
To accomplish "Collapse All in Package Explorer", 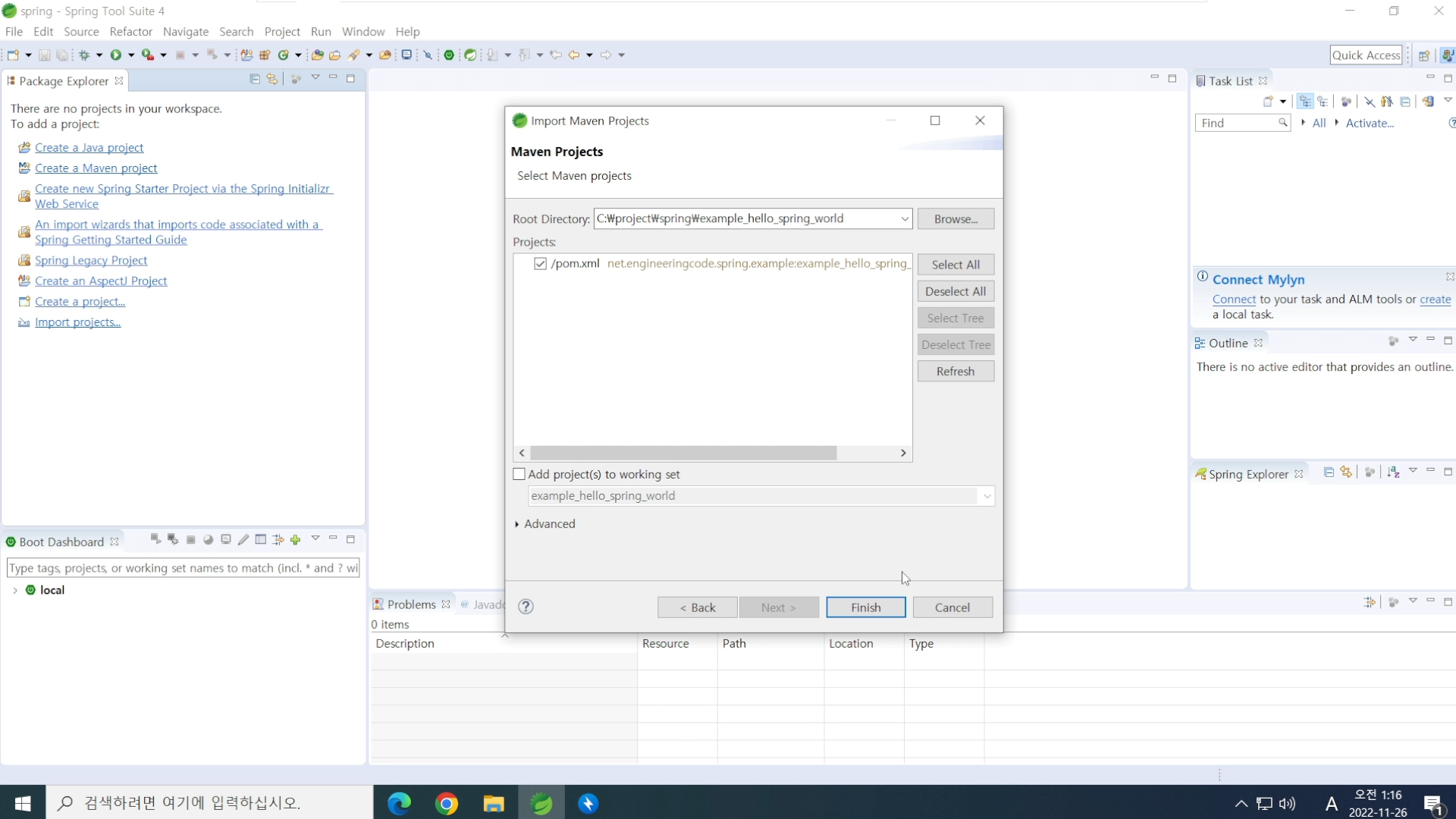I will pyautogui.click(x=255, y=79).
